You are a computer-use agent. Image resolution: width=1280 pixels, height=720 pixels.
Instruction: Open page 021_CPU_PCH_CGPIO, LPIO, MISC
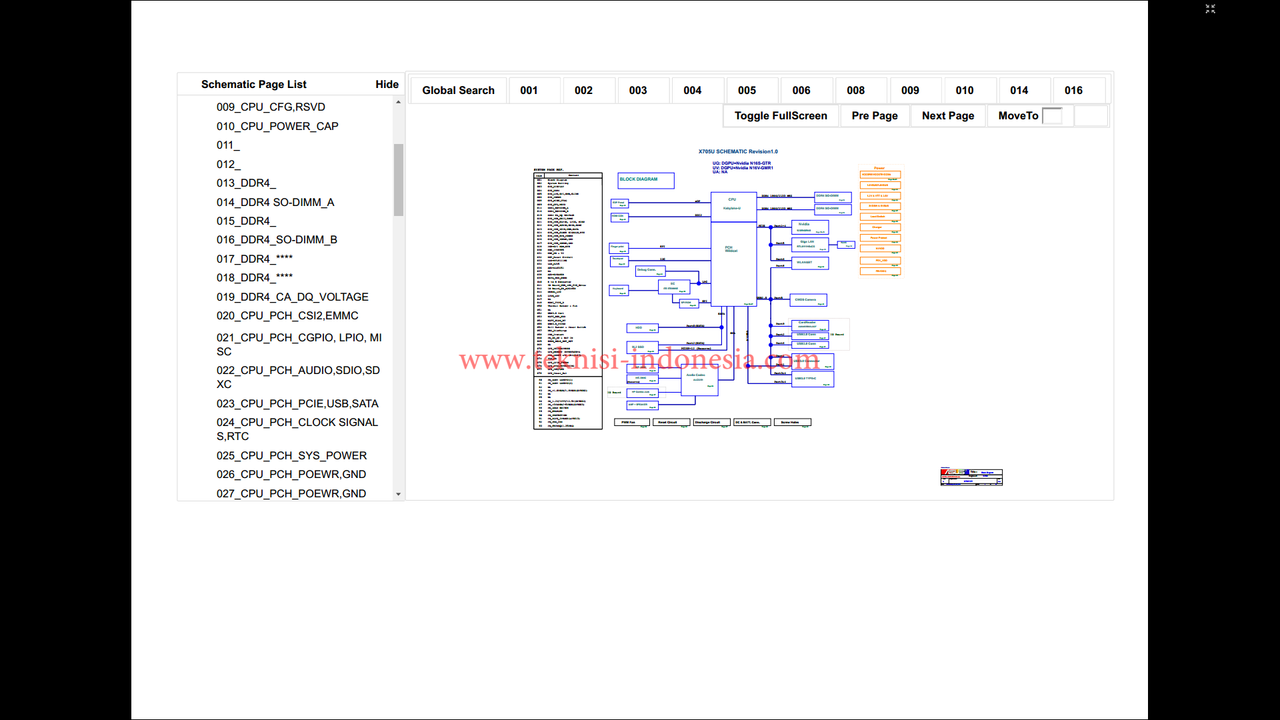pos(299,345)
